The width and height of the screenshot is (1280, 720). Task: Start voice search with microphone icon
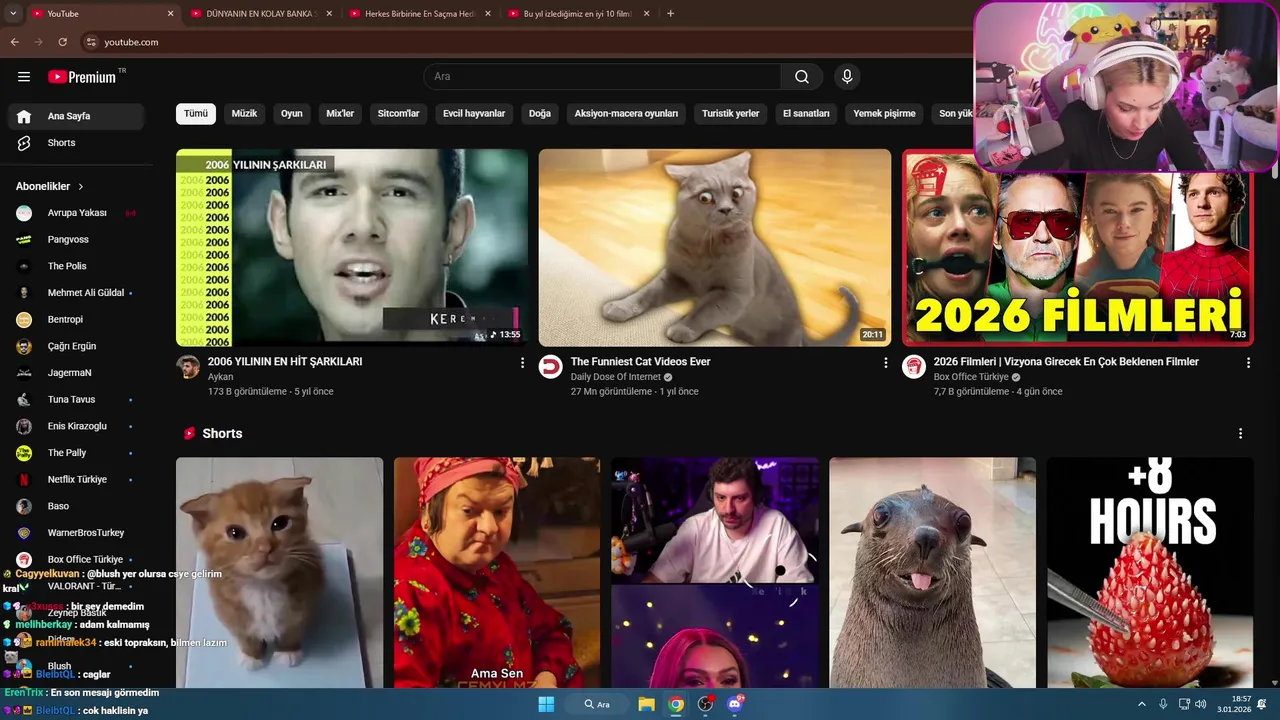[x=847, y=77]
